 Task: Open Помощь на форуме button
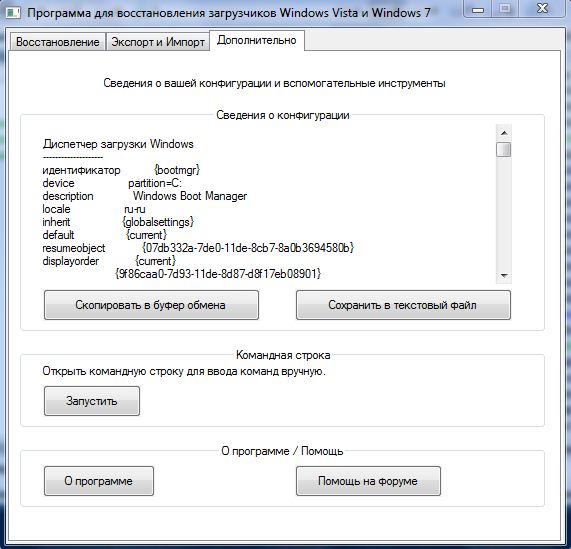click(x=368, y=481)
